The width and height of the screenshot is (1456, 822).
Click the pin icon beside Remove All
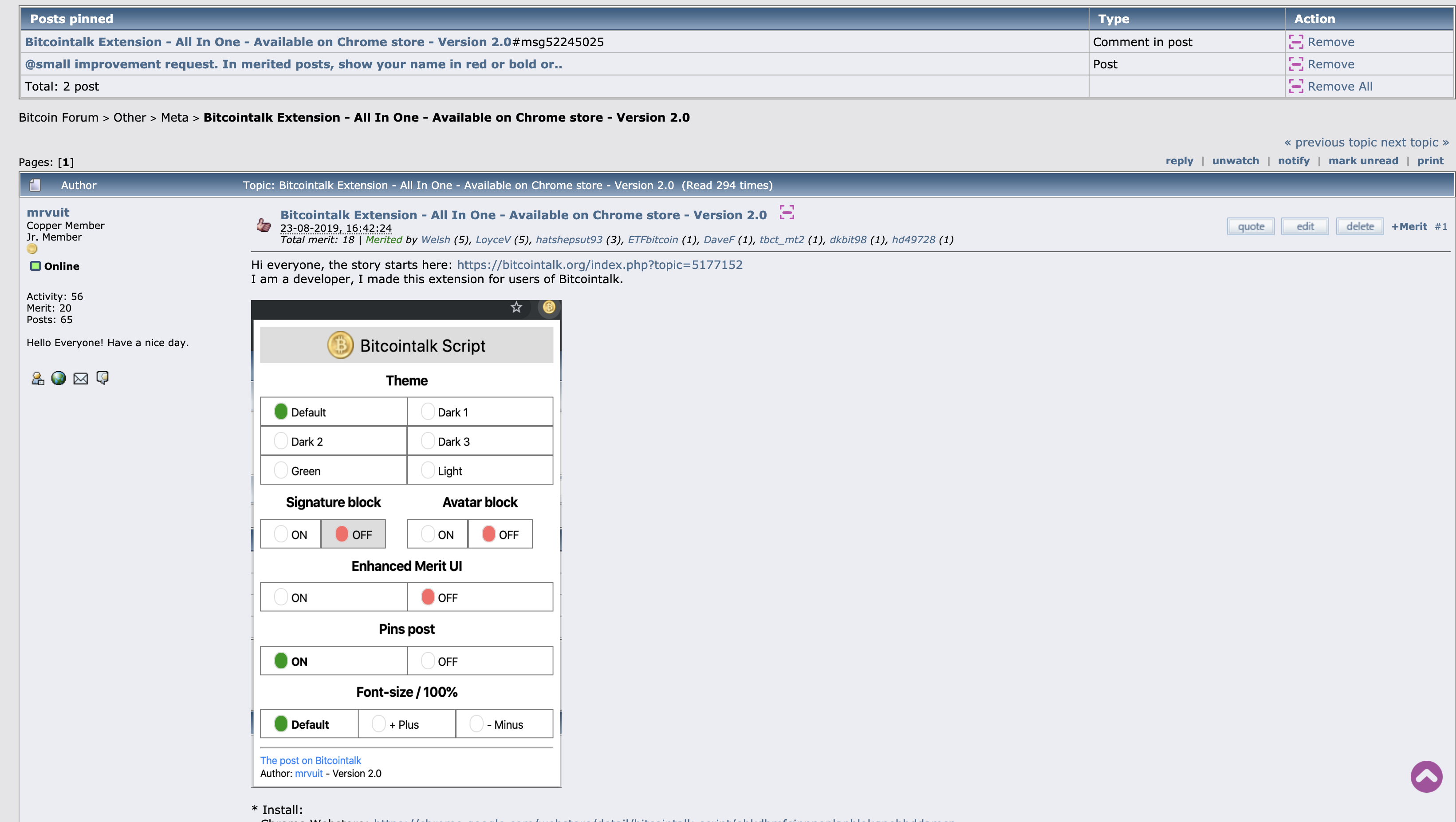coord(1296,86)
